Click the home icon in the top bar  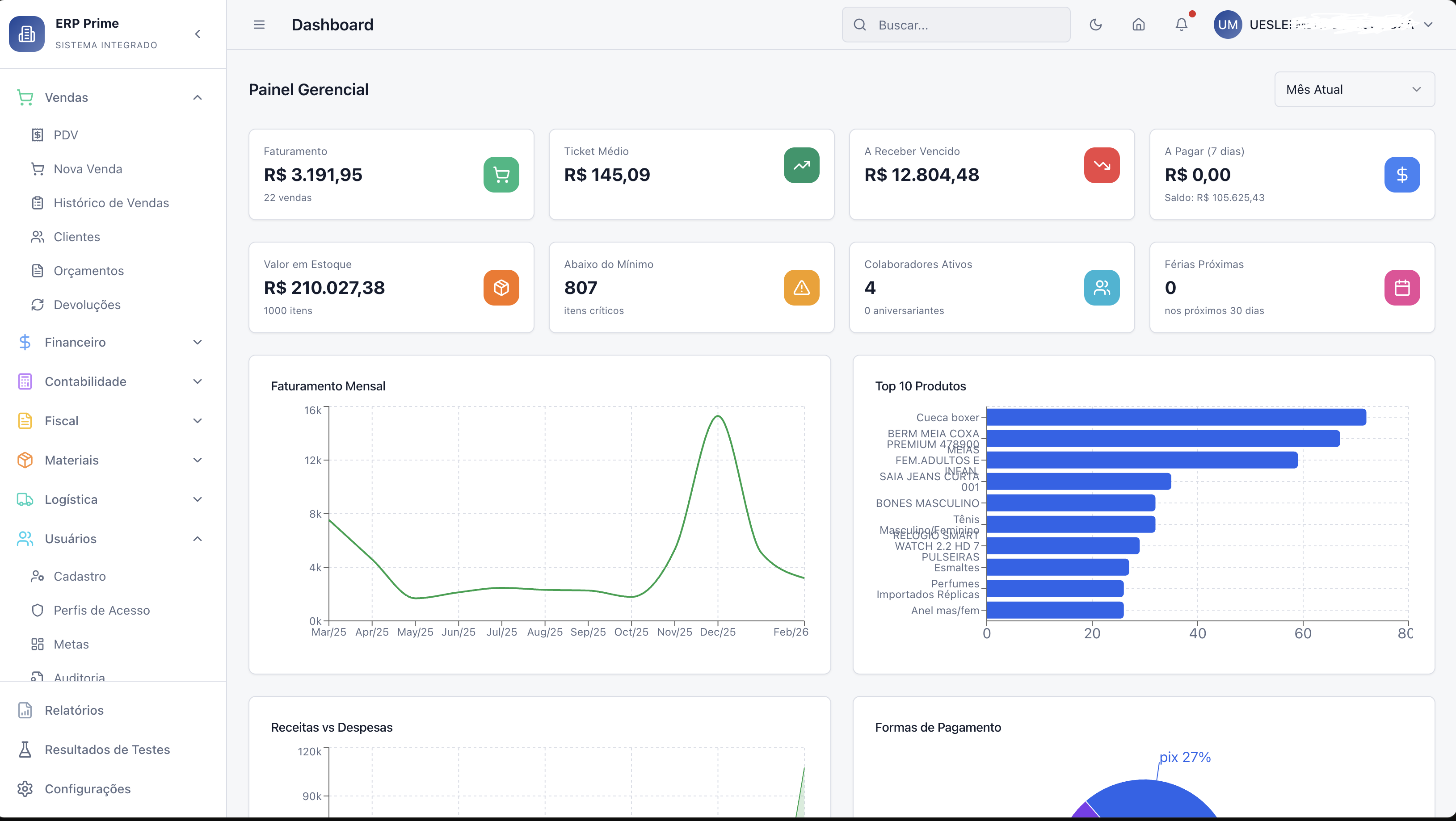(x=1138, y=25)
